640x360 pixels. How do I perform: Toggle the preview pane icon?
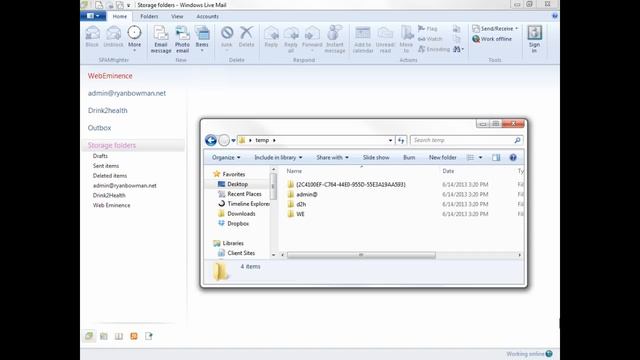click(496, 157)
